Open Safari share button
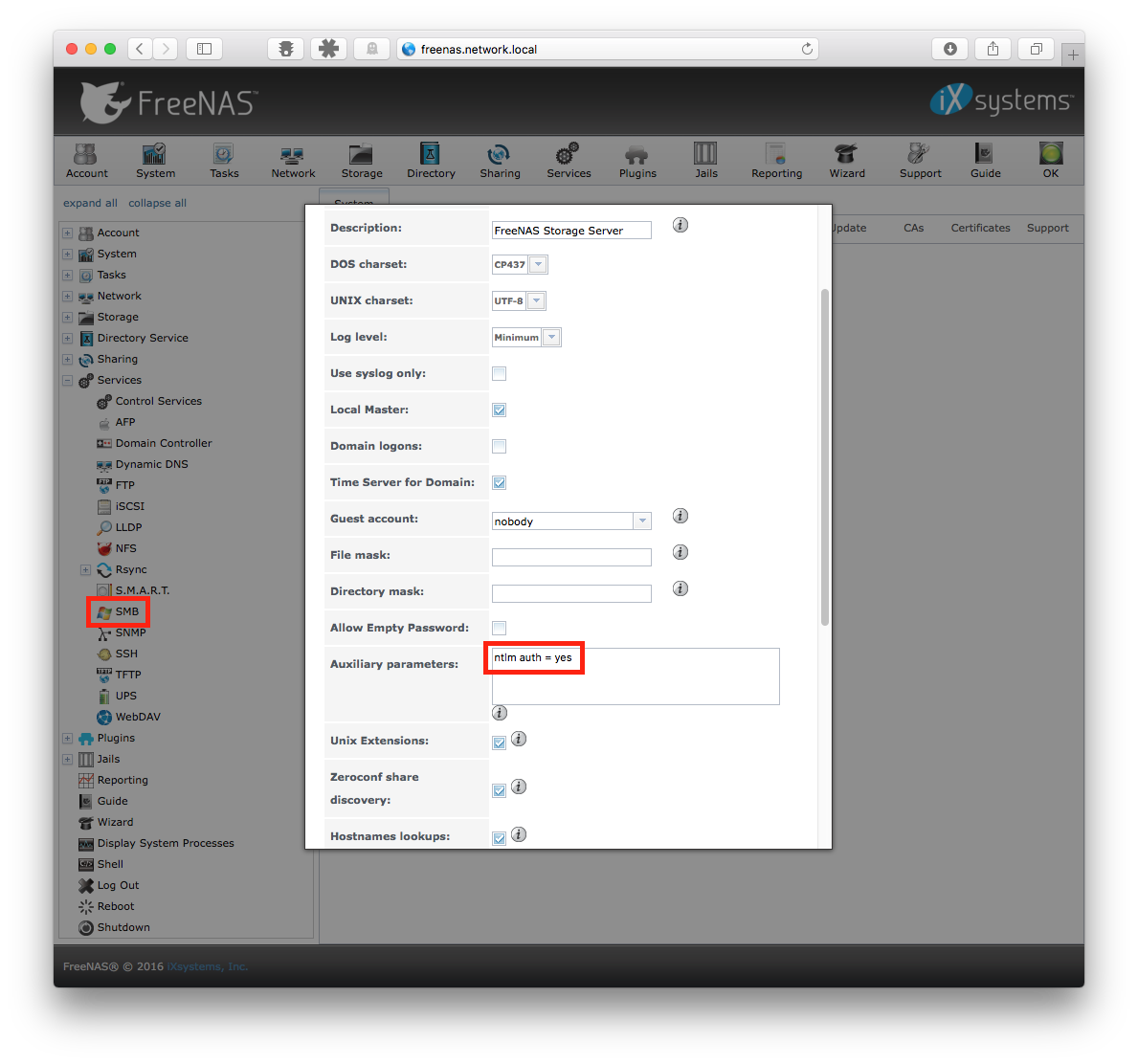 pos(993,49)
